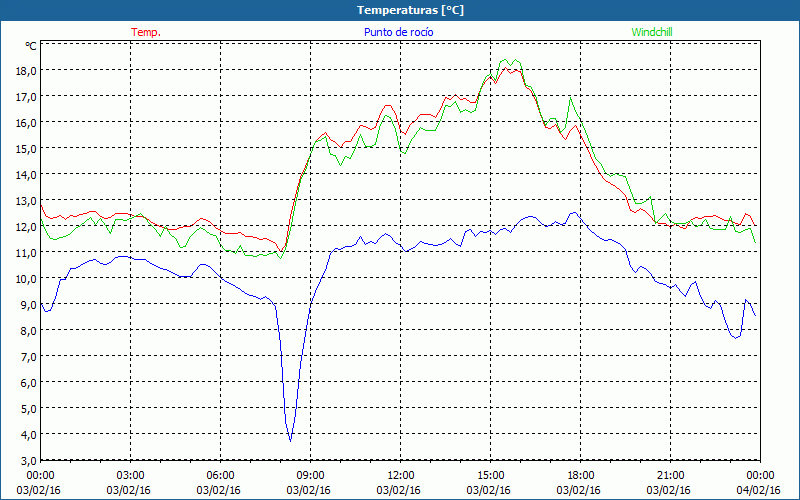Click the "06:00" time label
Screen dimensions: 800x500
pos(220,476)
